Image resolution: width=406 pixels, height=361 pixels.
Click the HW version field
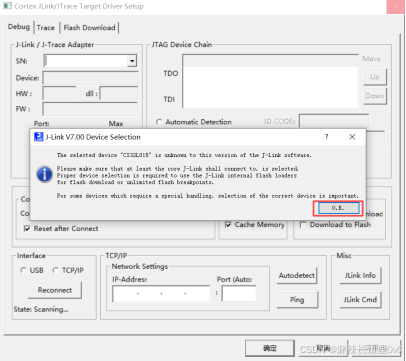[x=59, y=93]
